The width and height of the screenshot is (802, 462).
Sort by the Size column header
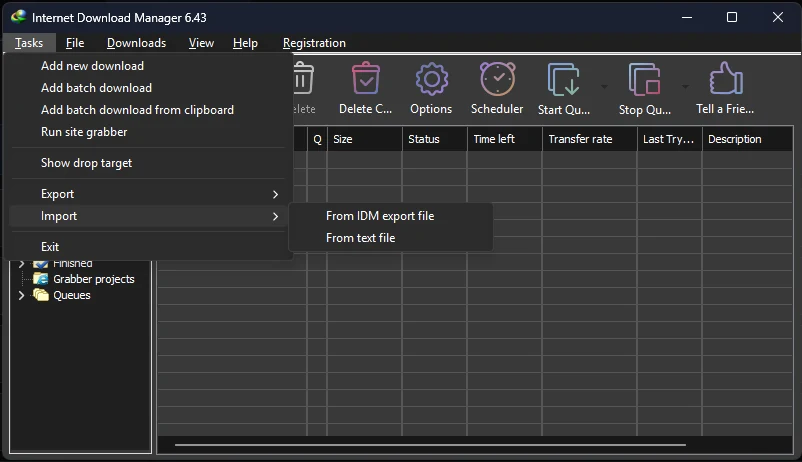365,139
